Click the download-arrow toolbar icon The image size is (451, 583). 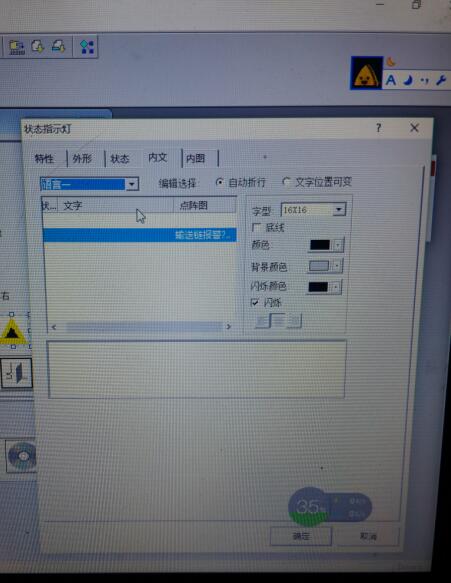[38, 46]
